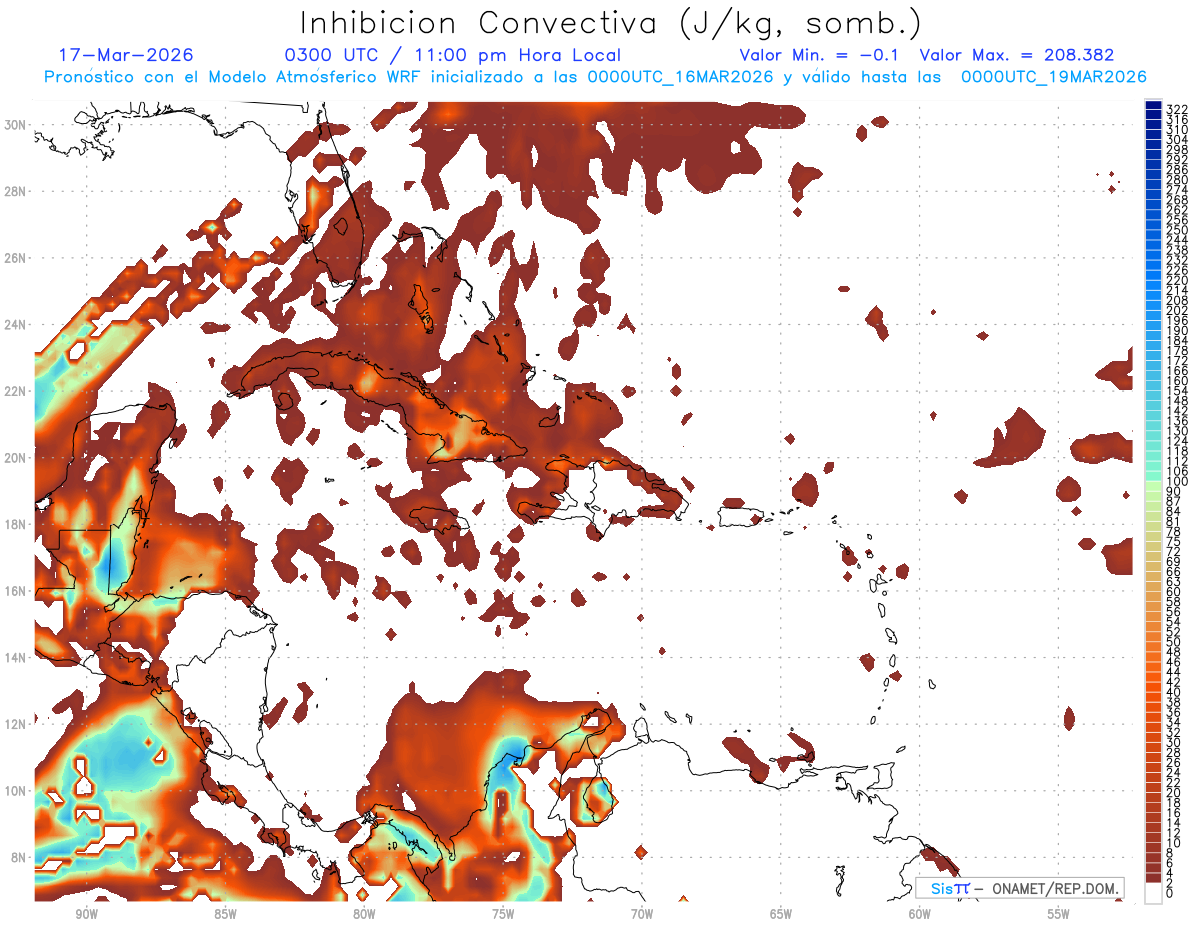
Task: Click the '90W' longitude label
Action: [86, 914]
